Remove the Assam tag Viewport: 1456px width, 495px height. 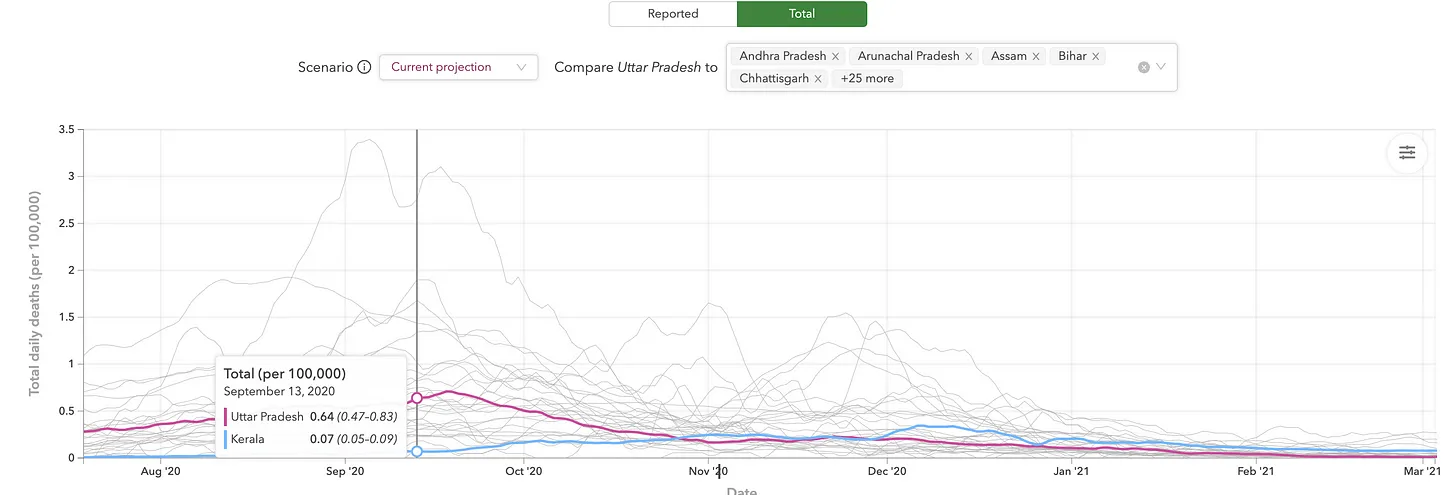pyautogui.click(x=1036, y=56)
